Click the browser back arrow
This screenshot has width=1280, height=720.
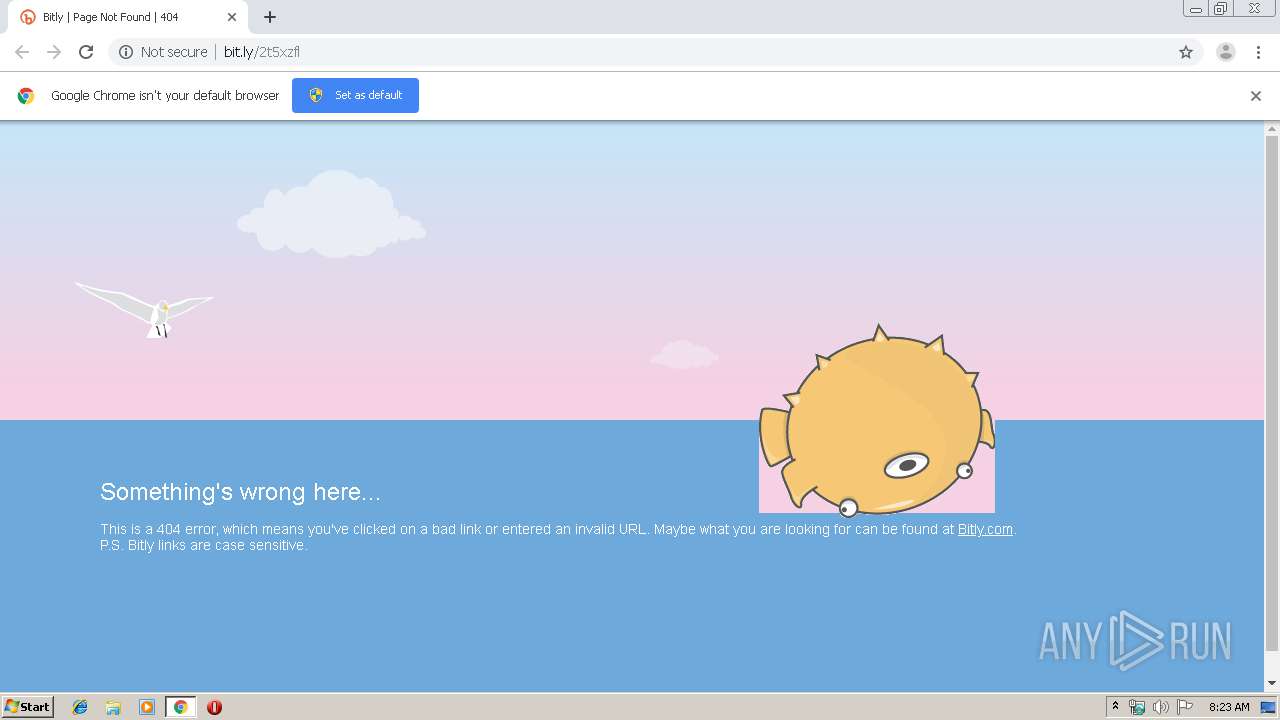point(22,52)
